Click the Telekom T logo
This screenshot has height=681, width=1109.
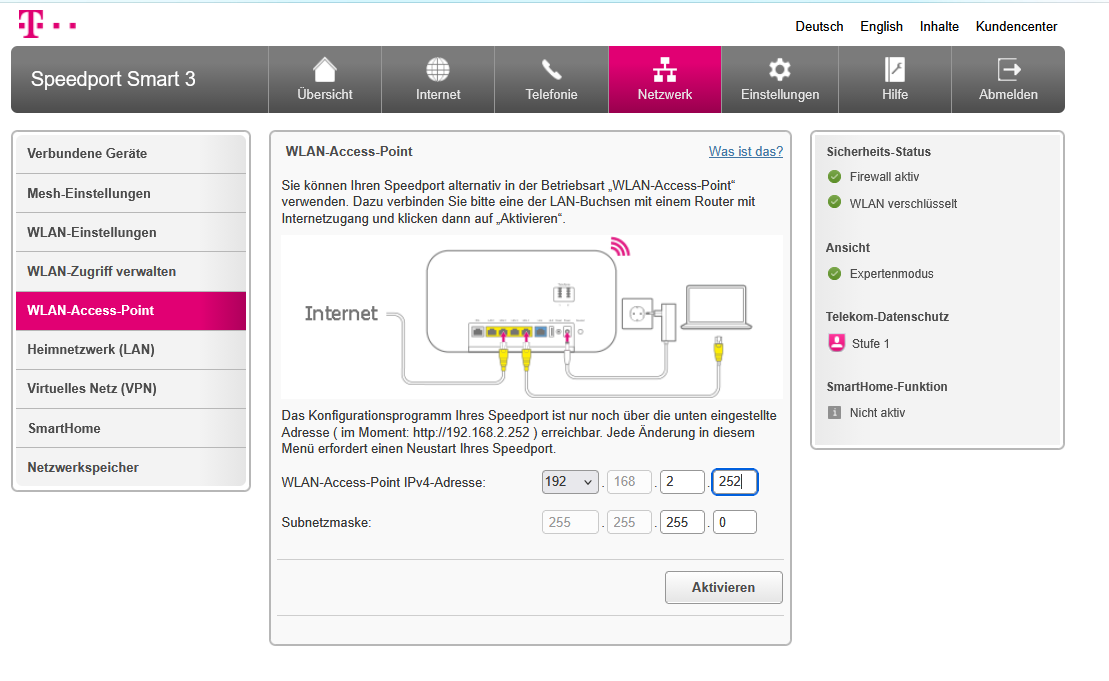point(47,24)
